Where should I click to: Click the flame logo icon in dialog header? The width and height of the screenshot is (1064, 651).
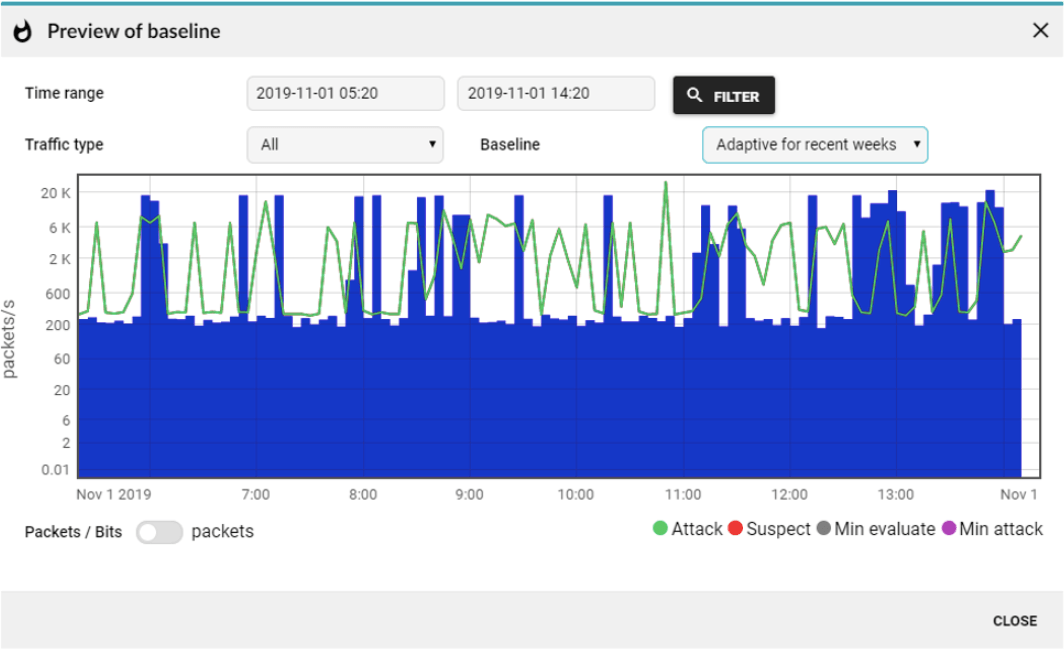[22, 32]
